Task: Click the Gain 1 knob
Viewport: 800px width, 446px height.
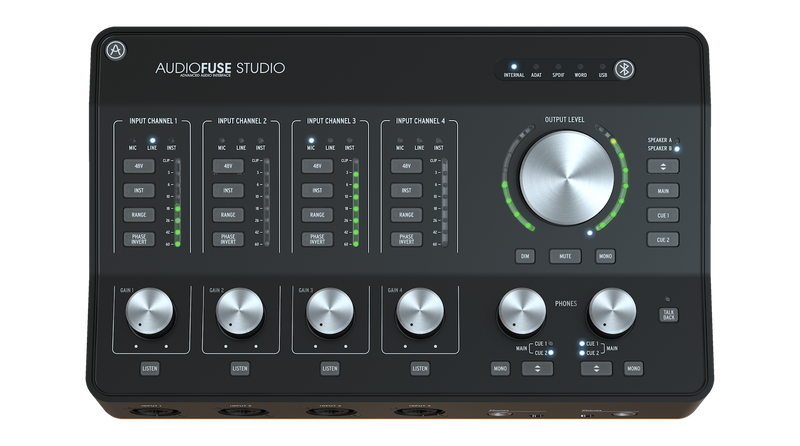Action: [x=149, y=312]
